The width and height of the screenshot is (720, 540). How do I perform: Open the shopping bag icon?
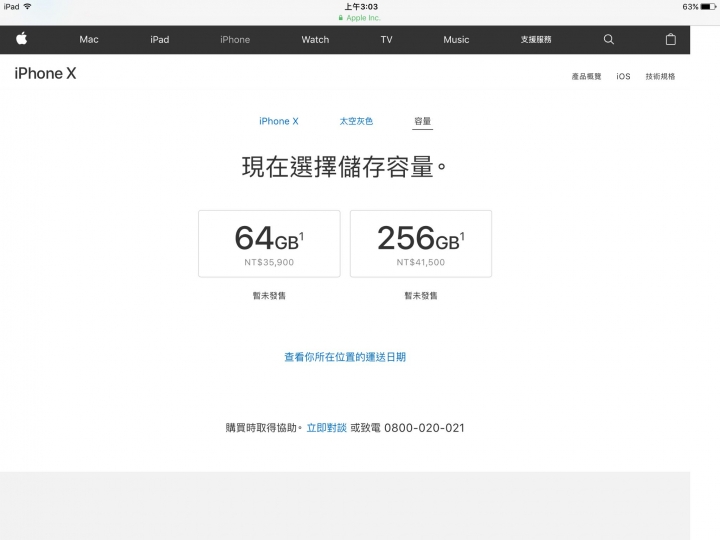(x=670, y=39)
